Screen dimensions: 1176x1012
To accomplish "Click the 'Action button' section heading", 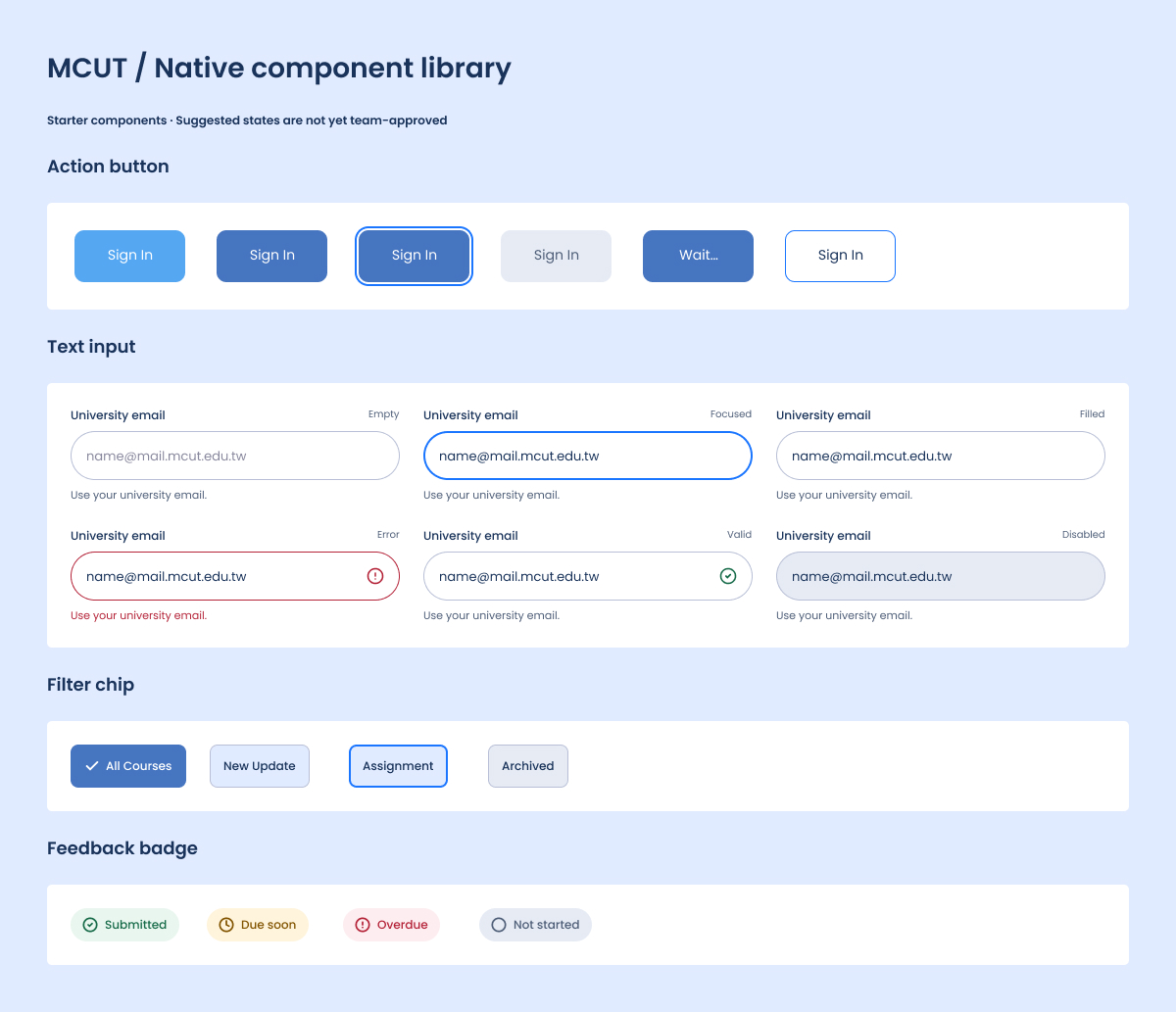I will pos(108,167).
